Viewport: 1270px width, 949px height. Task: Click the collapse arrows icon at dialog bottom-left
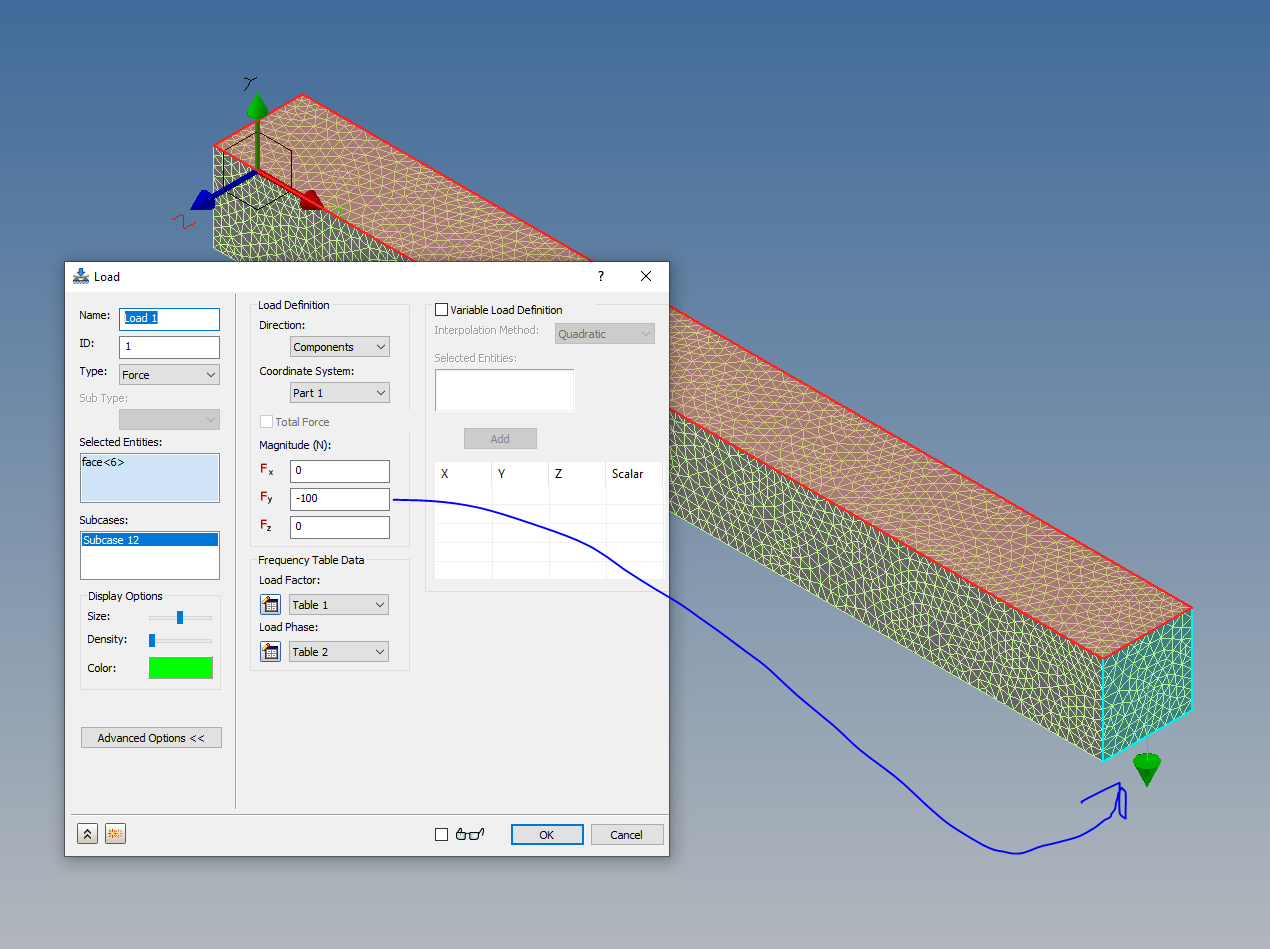click(87, 833)
